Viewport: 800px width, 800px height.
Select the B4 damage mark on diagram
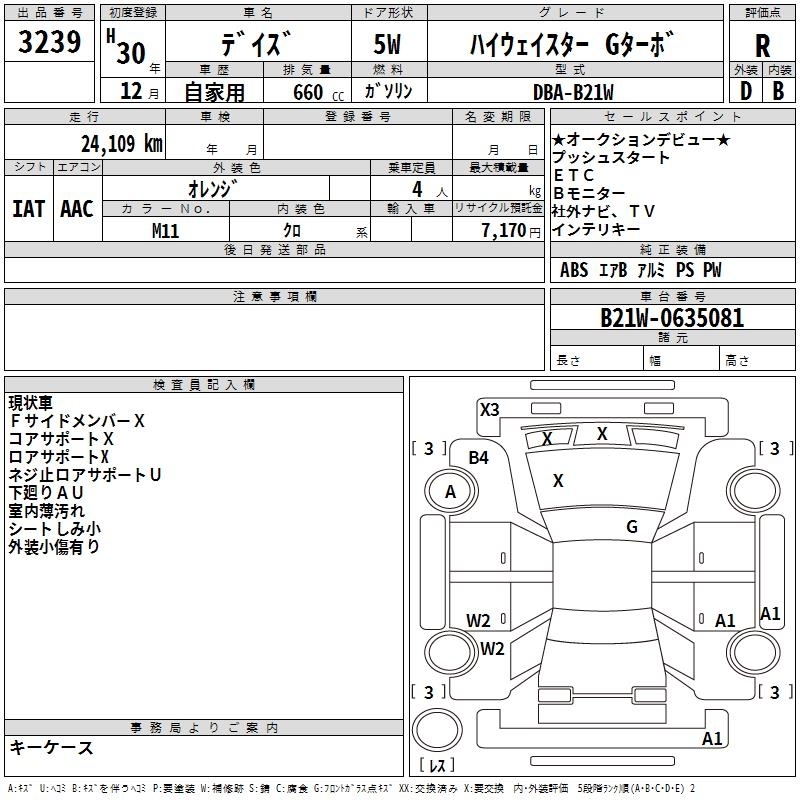[479, 458]
